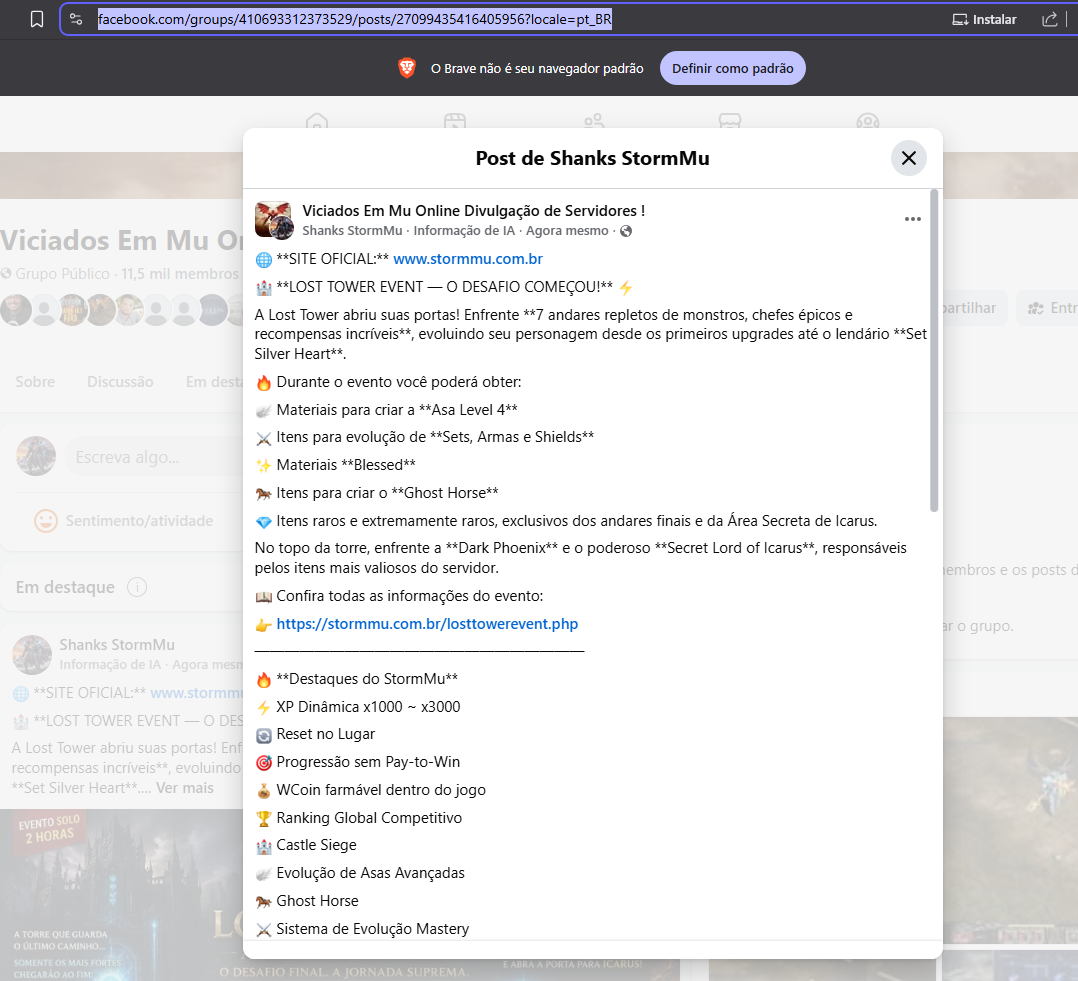Click the Brave lion logo in notification bar

407,68
